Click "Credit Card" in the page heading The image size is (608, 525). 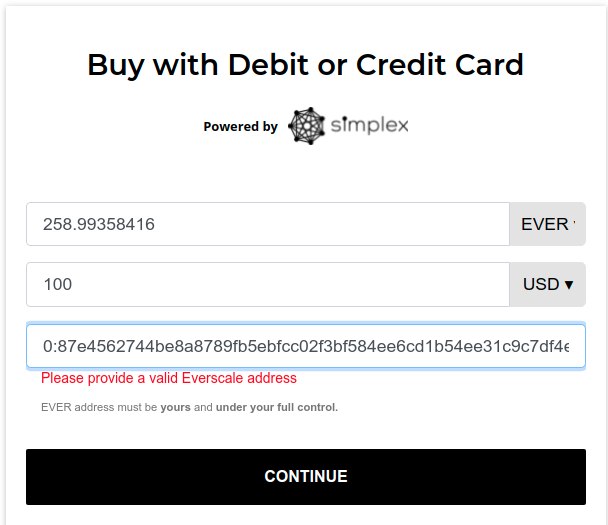pyautogui.click(x=438, y=65)
